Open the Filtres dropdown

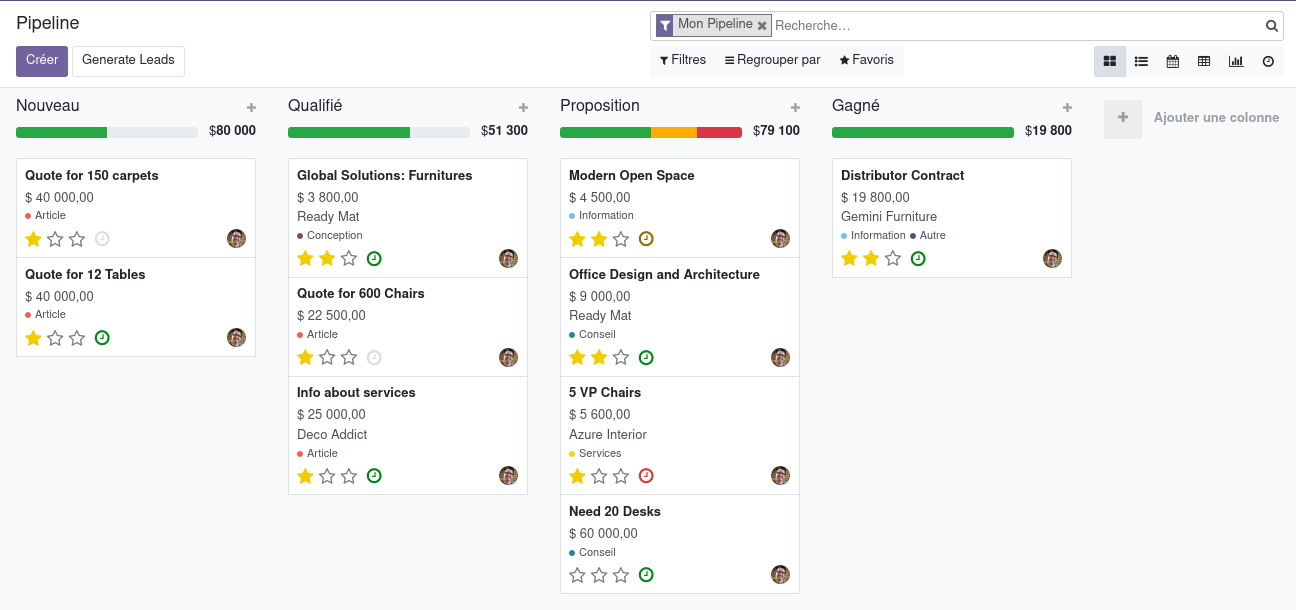pyautogui.click(x=683, y=60)
